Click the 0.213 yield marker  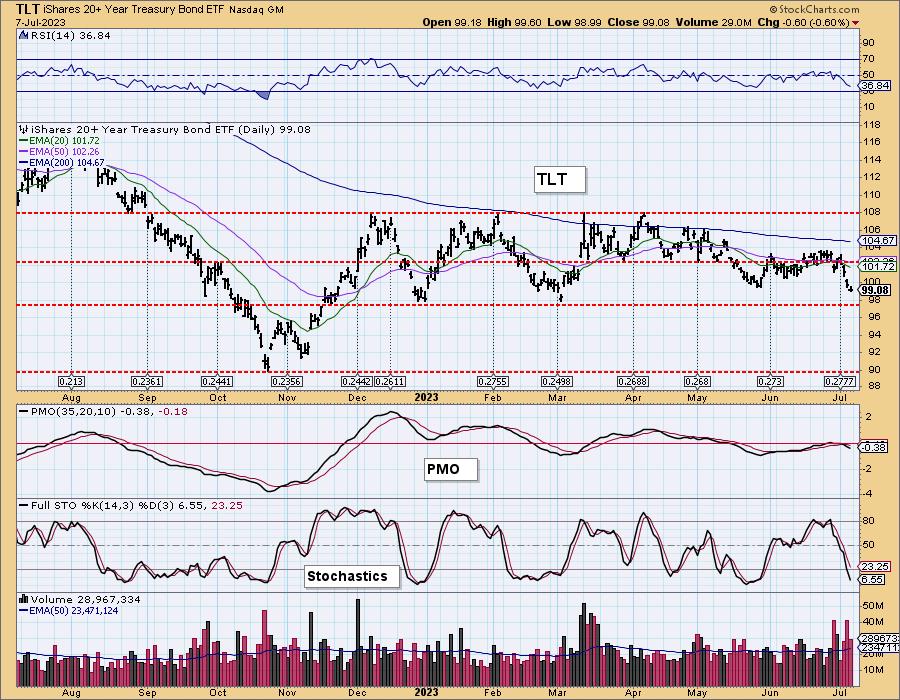tap(72, 382)
